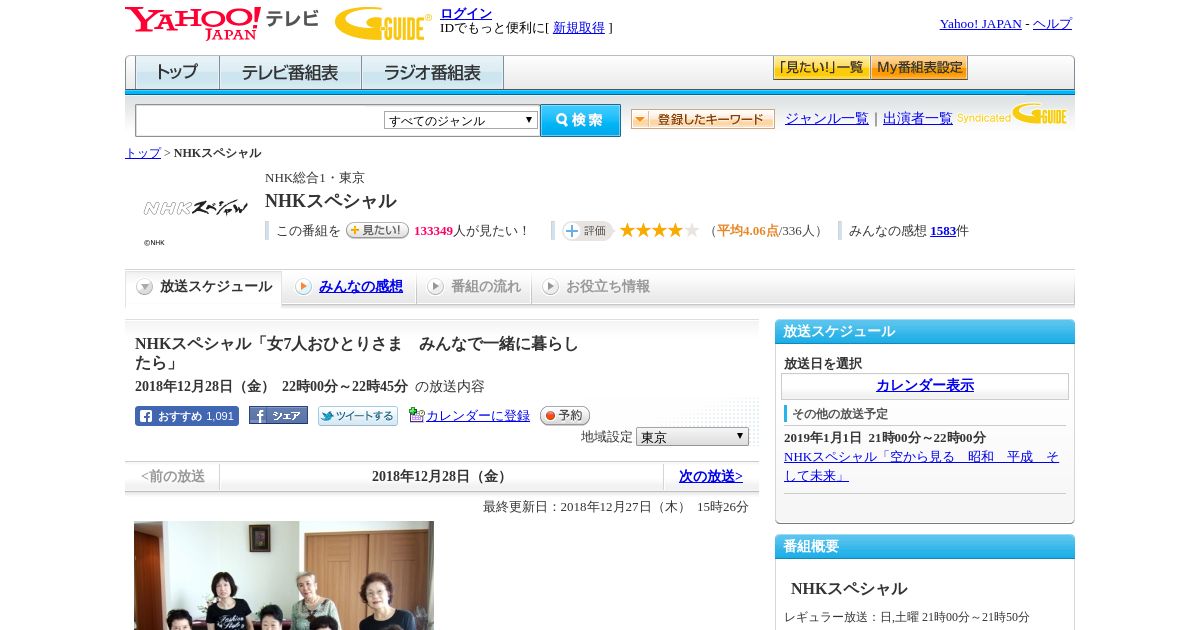Open the 「見たい!」一覧 button
This screenshot has height=630, width=1200.
point(821,68)
